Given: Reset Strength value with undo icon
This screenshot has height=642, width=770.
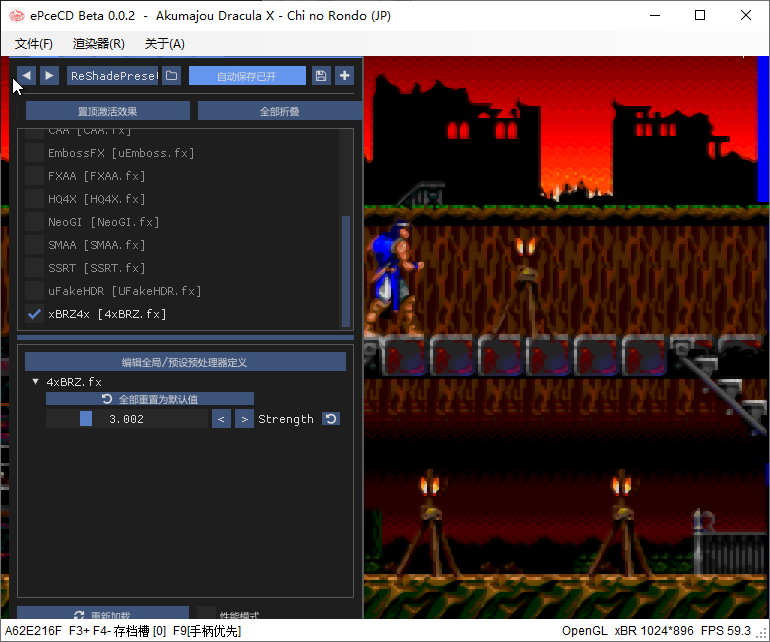Looking at the screenshot, I should click(331, 419).
